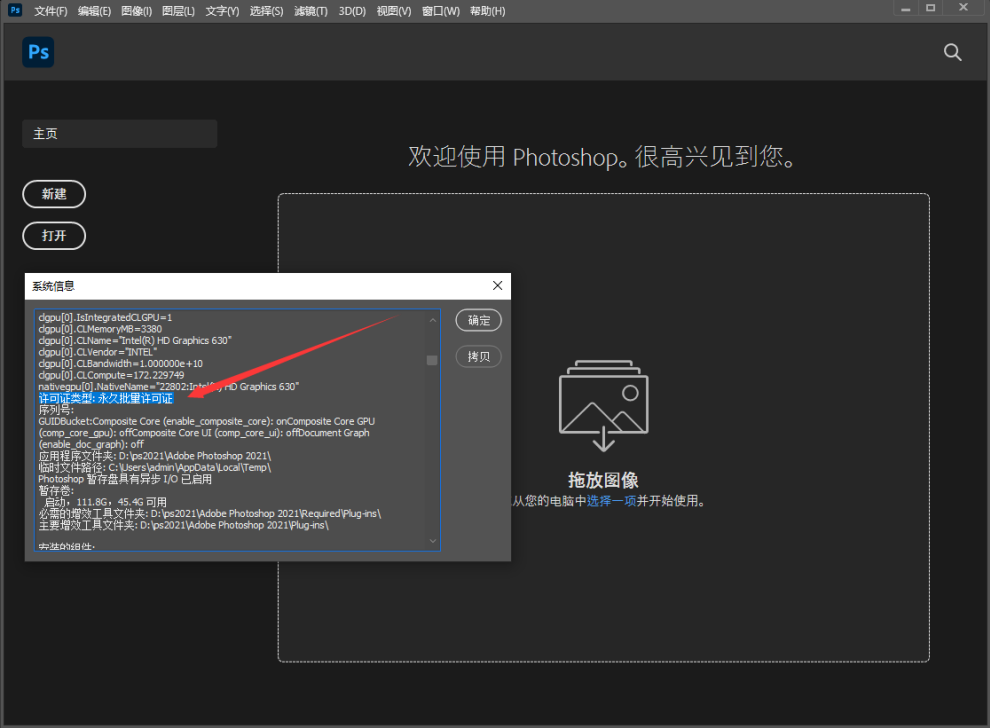
Task: Open the 文件 menu
Action: pos(50,10)
